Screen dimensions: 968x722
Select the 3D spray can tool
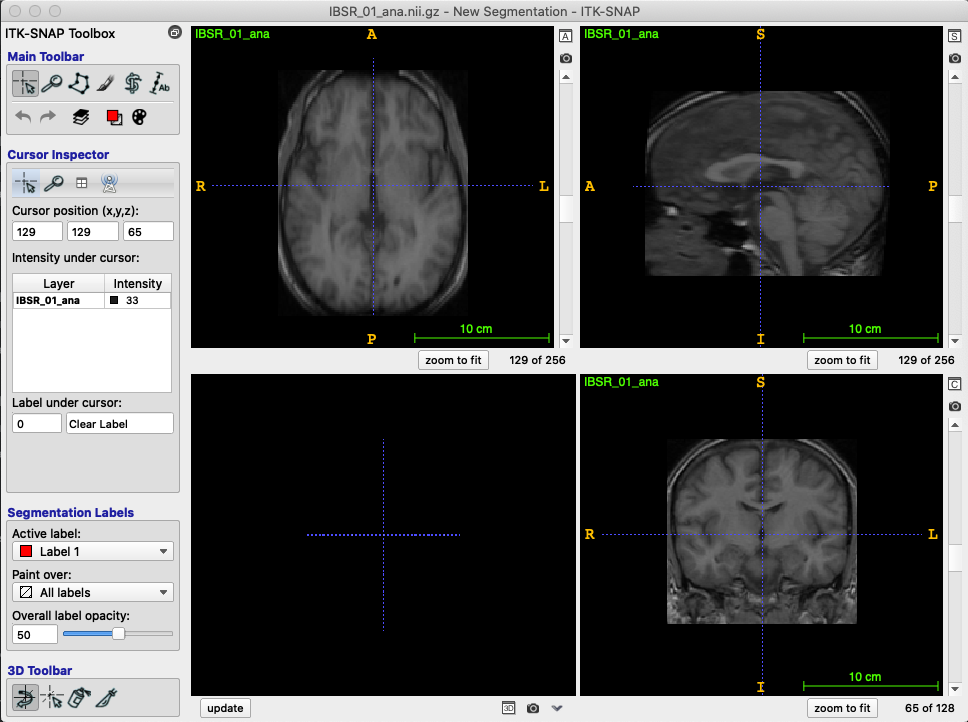point(79,697)
